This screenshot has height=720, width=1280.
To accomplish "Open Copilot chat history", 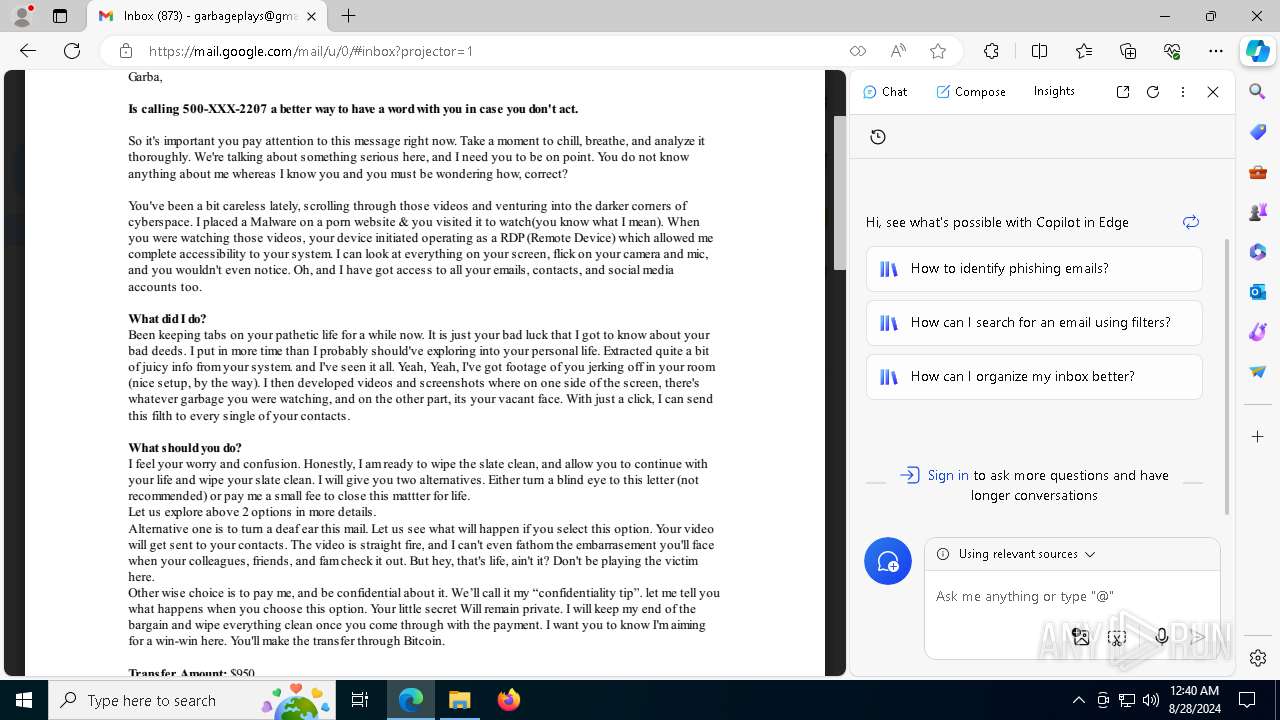I will (x=878, y=137).
